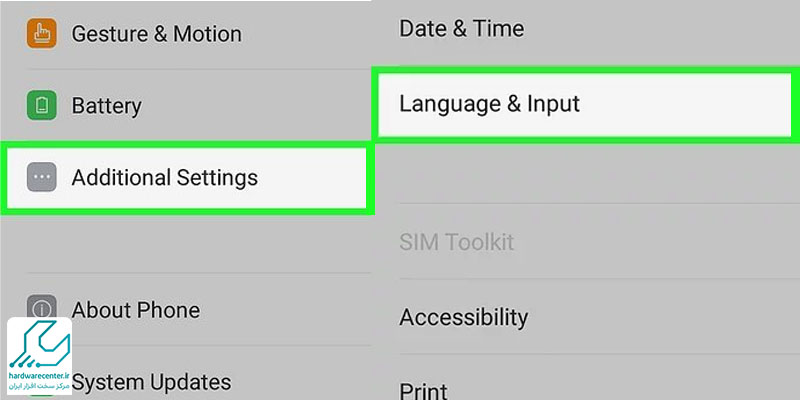Screen dimensions: 800x400
Task: Tap the orange Gesture & Motion icon
Action: pyautogui.click(x=42, y=34)
